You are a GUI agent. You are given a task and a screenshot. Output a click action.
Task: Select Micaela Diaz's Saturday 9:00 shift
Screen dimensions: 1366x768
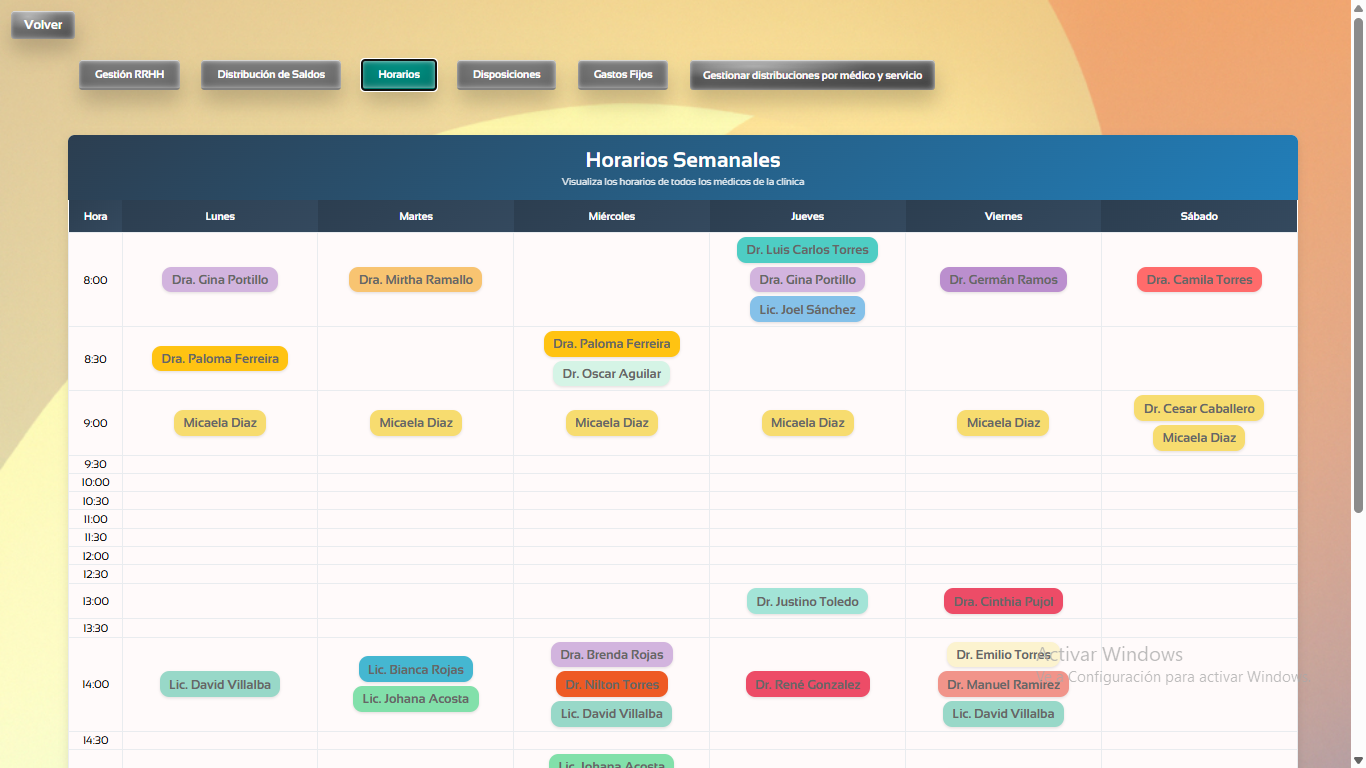pos(1198,438)
